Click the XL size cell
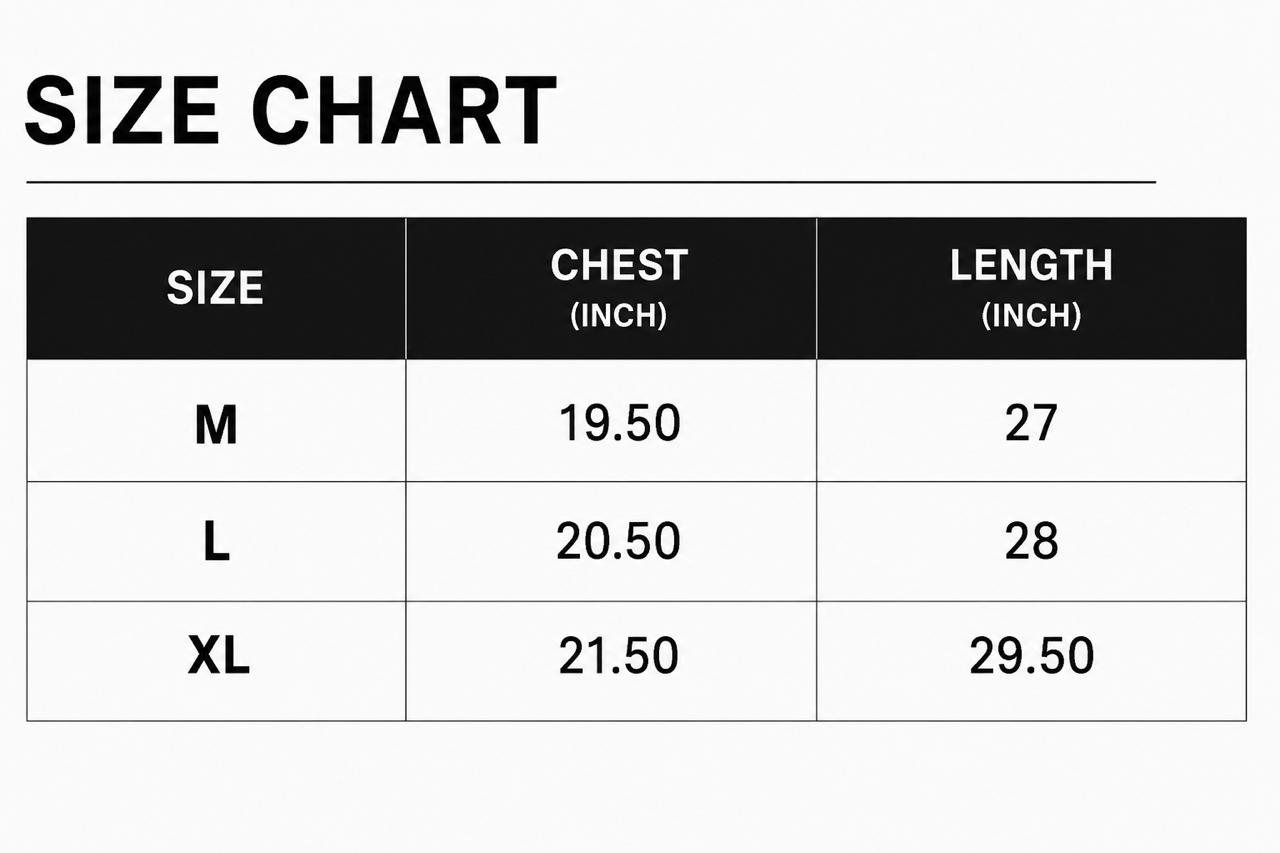This screenshot has height=853, width=1280. [215, 660]
